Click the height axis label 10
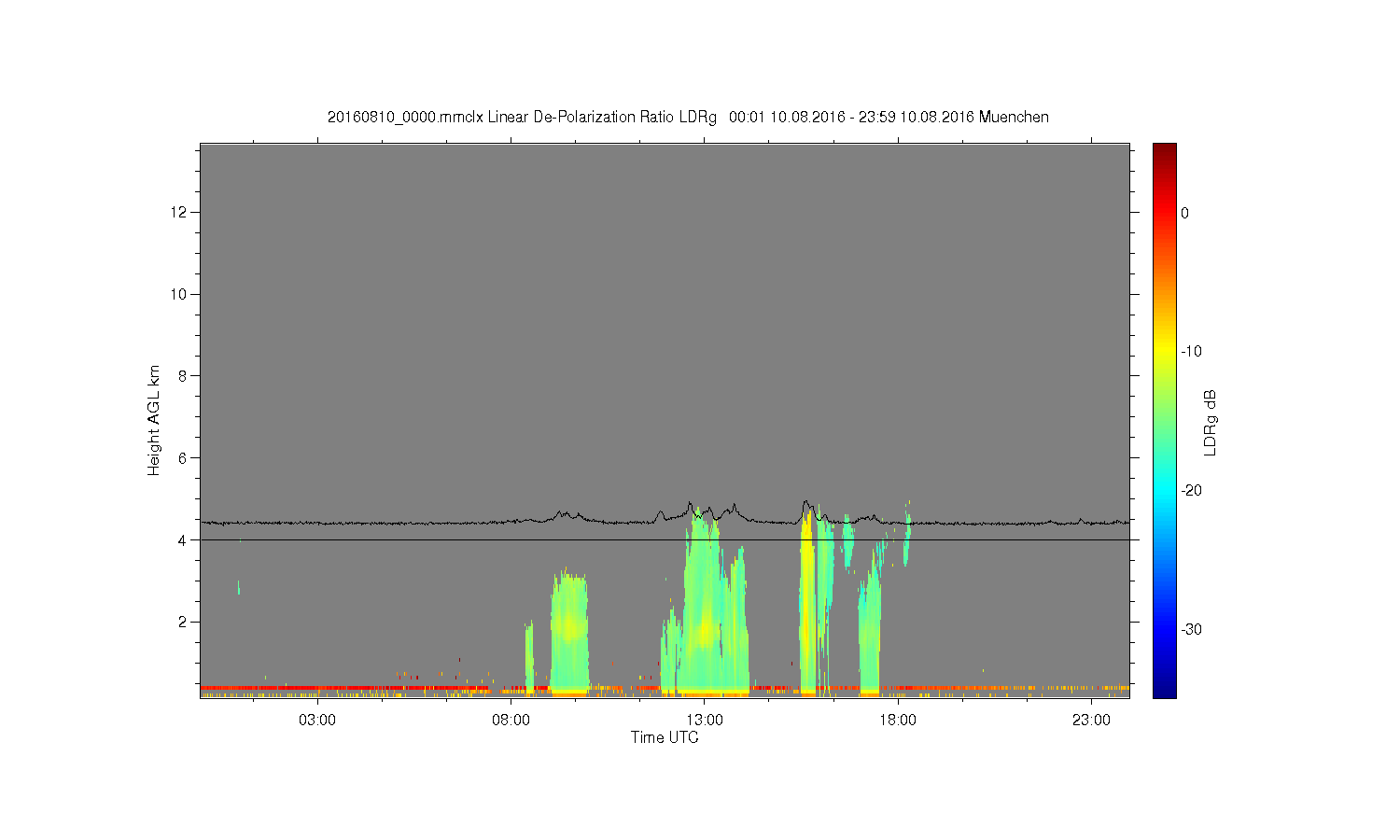The height and width of the screenshot is (840, 1400). 180,294
